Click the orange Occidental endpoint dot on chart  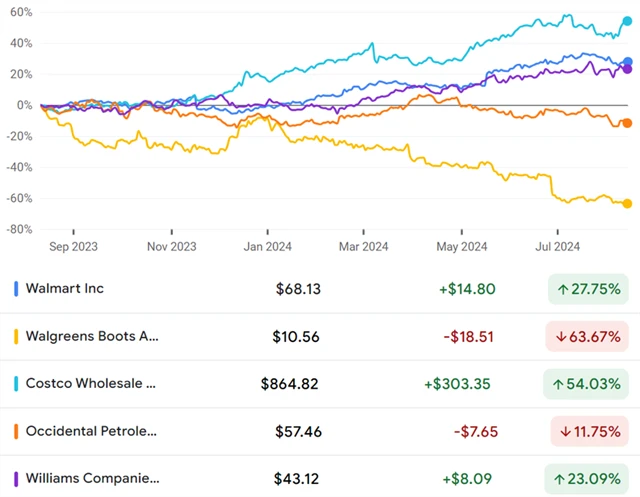coord(627,123)
